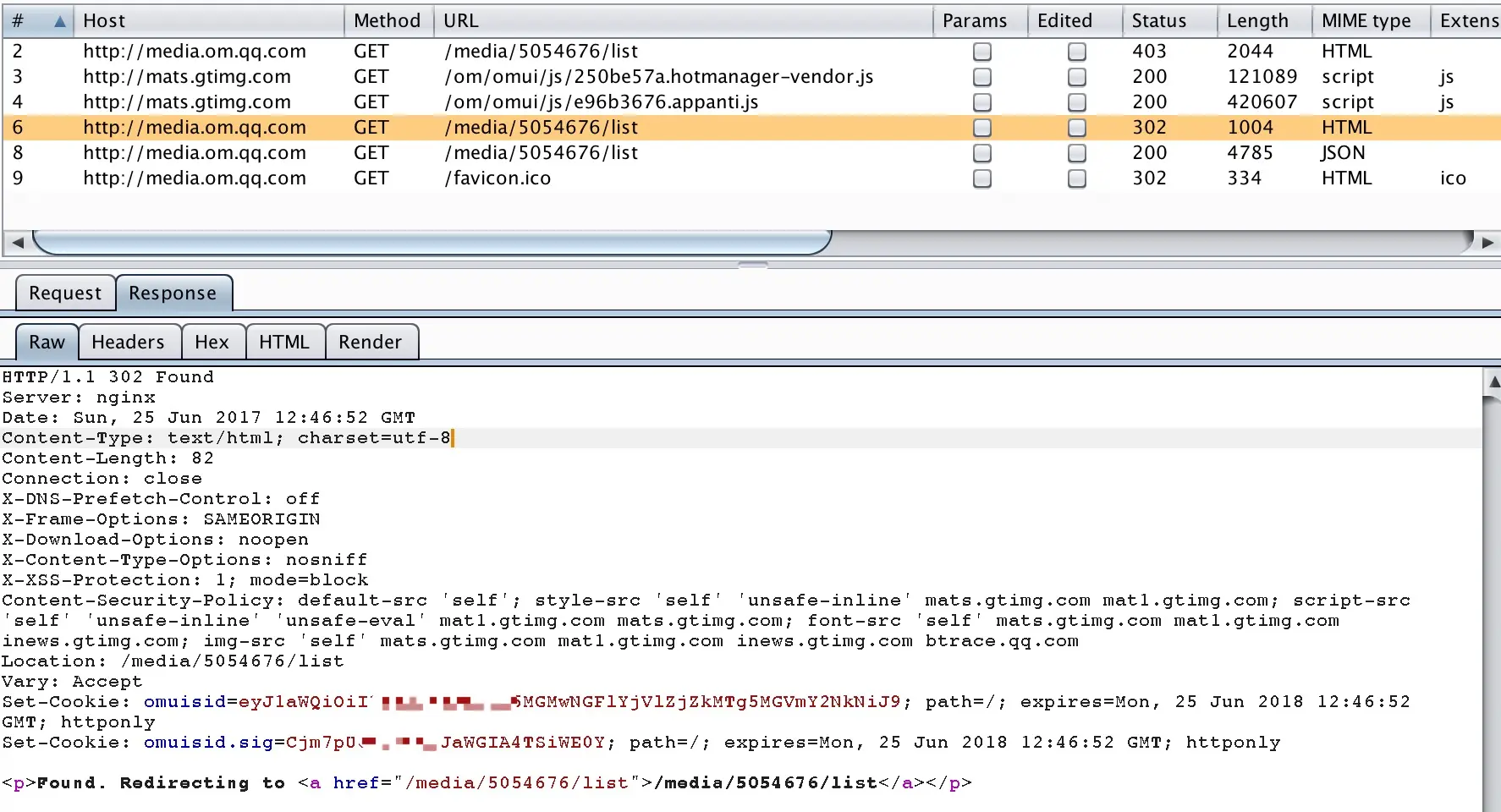The width and height of the screenshot is (1501, 812).
Task: Sort by Status column header
Action: pyautogui.click(x=1169, y=21)
